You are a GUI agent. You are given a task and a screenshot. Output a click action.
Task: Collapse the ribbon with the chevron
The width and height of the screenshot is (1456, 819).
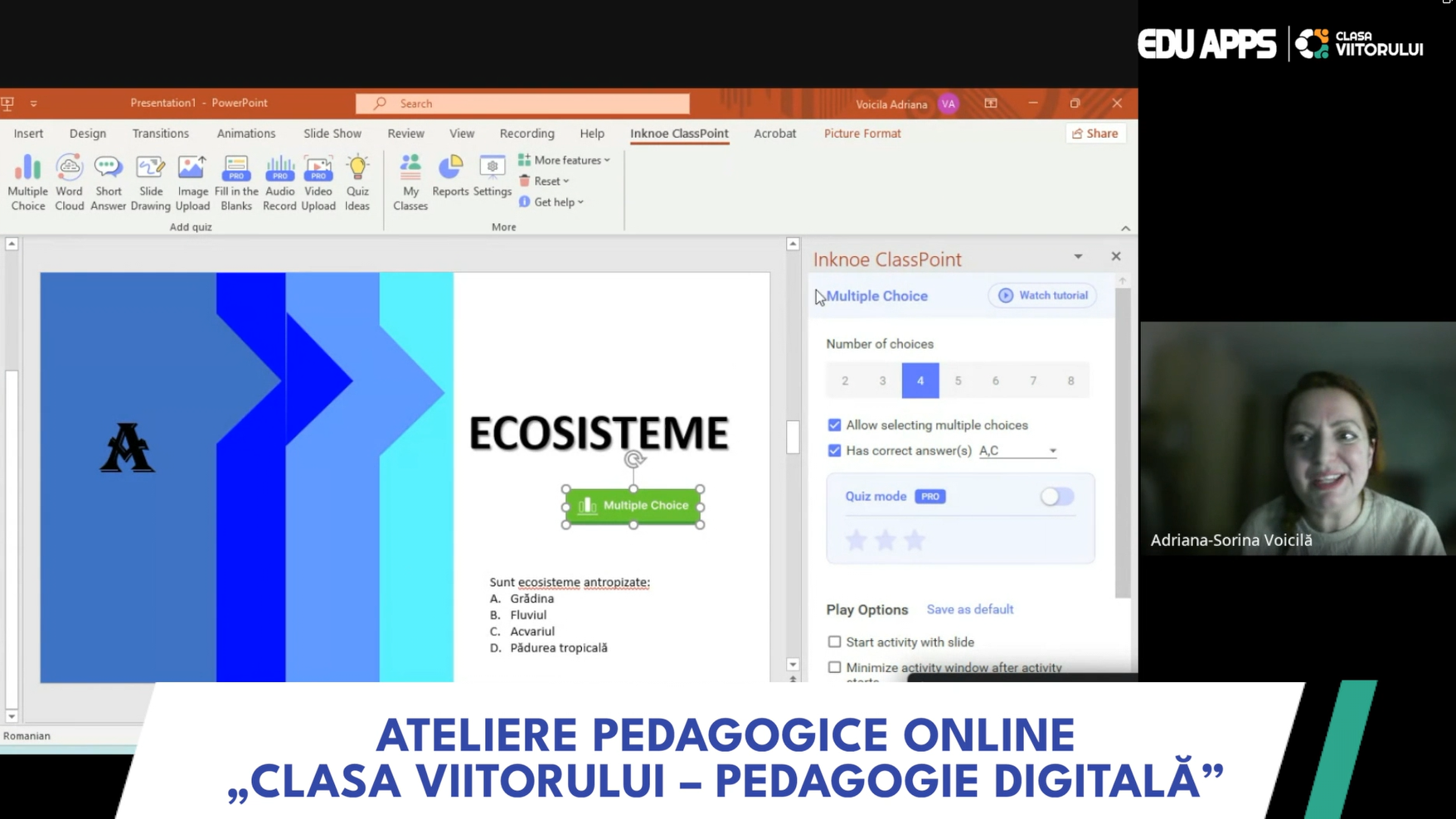click(x=1125, y=228)
